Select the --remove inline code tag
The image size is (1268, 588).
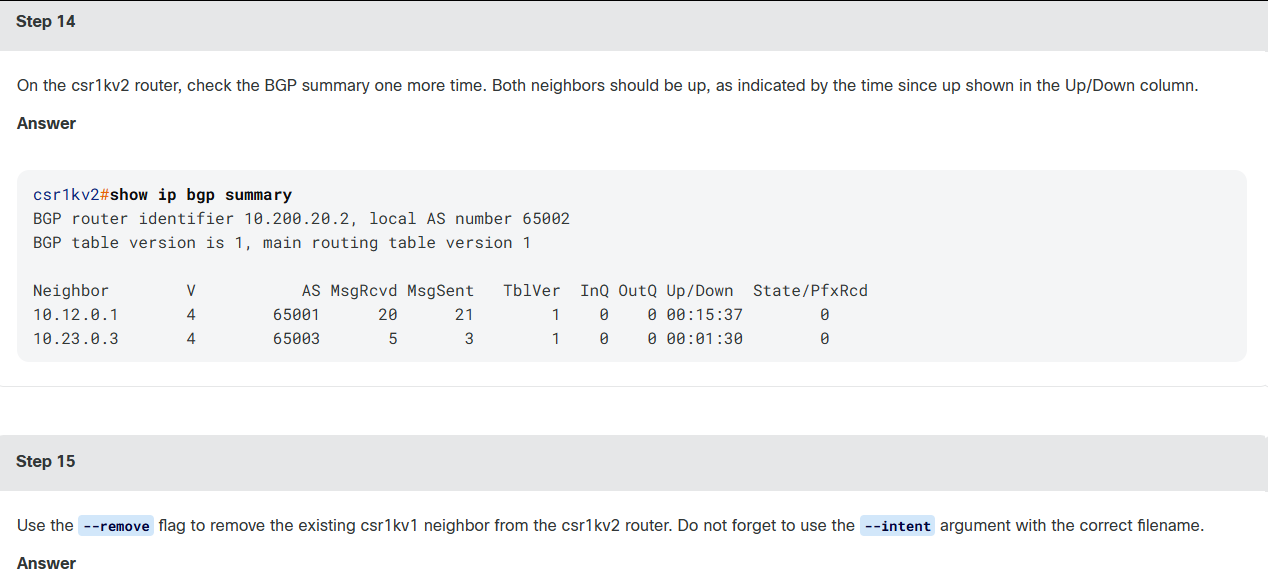point(116,526)
